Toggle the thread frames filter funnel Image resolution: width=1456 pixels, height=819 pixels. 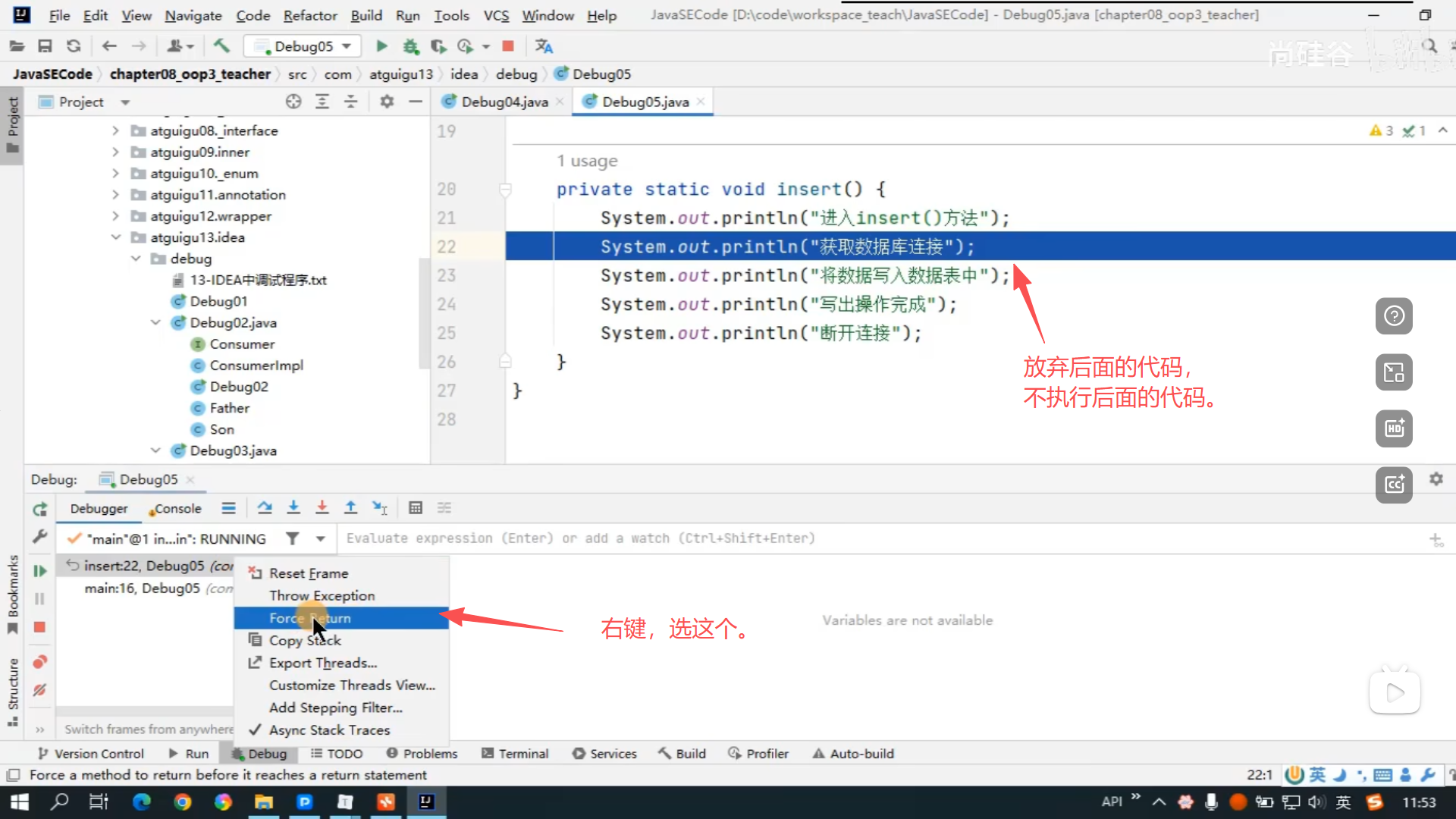tap(292, 538)
